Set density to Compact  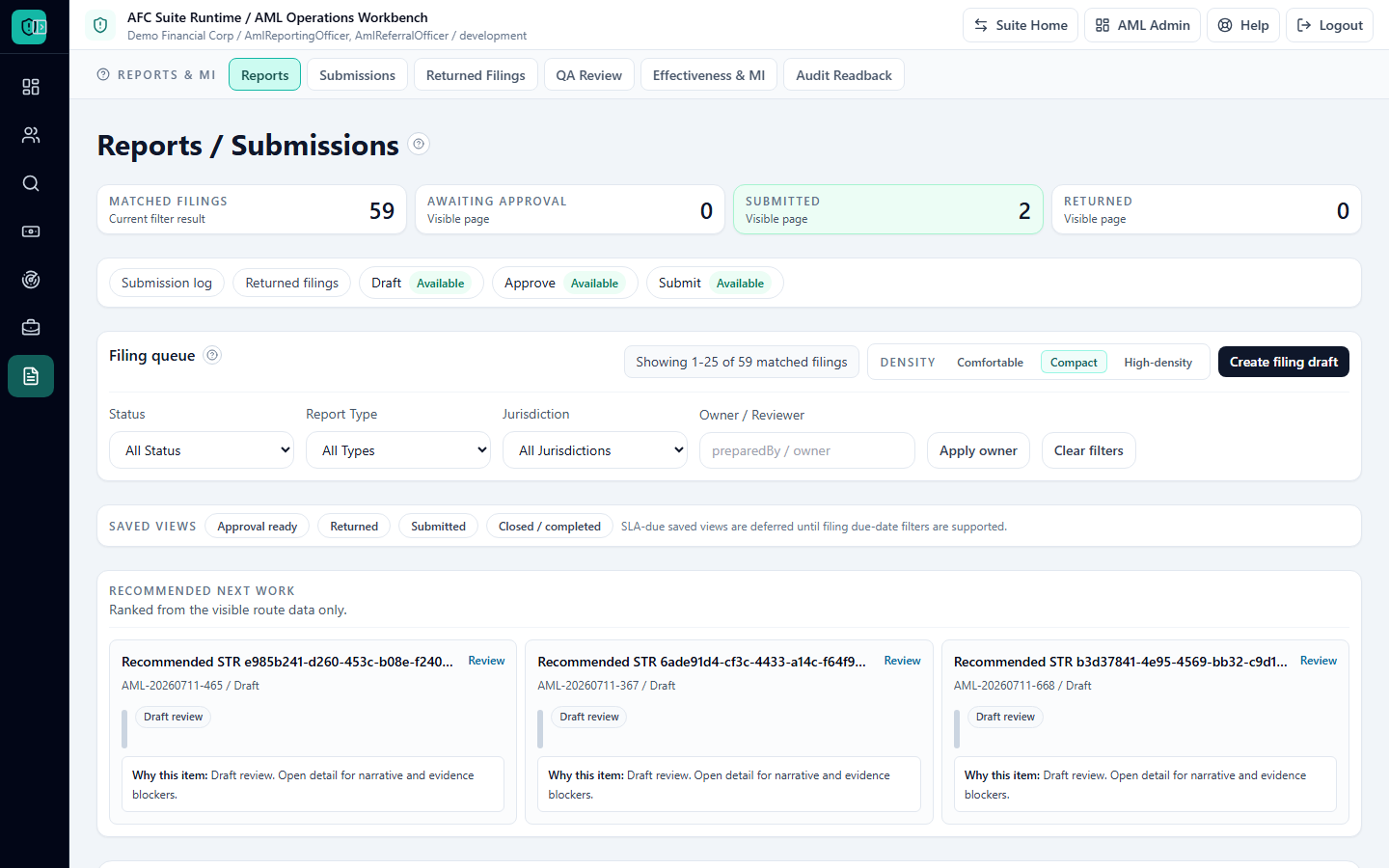tap(1074, 363)
